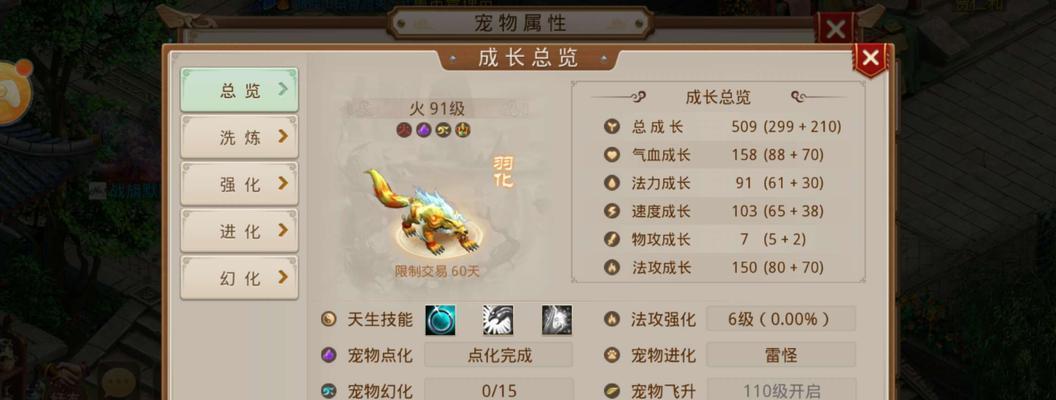
Task: Tap the third grey innate skill icon
Action: (557, 320)
